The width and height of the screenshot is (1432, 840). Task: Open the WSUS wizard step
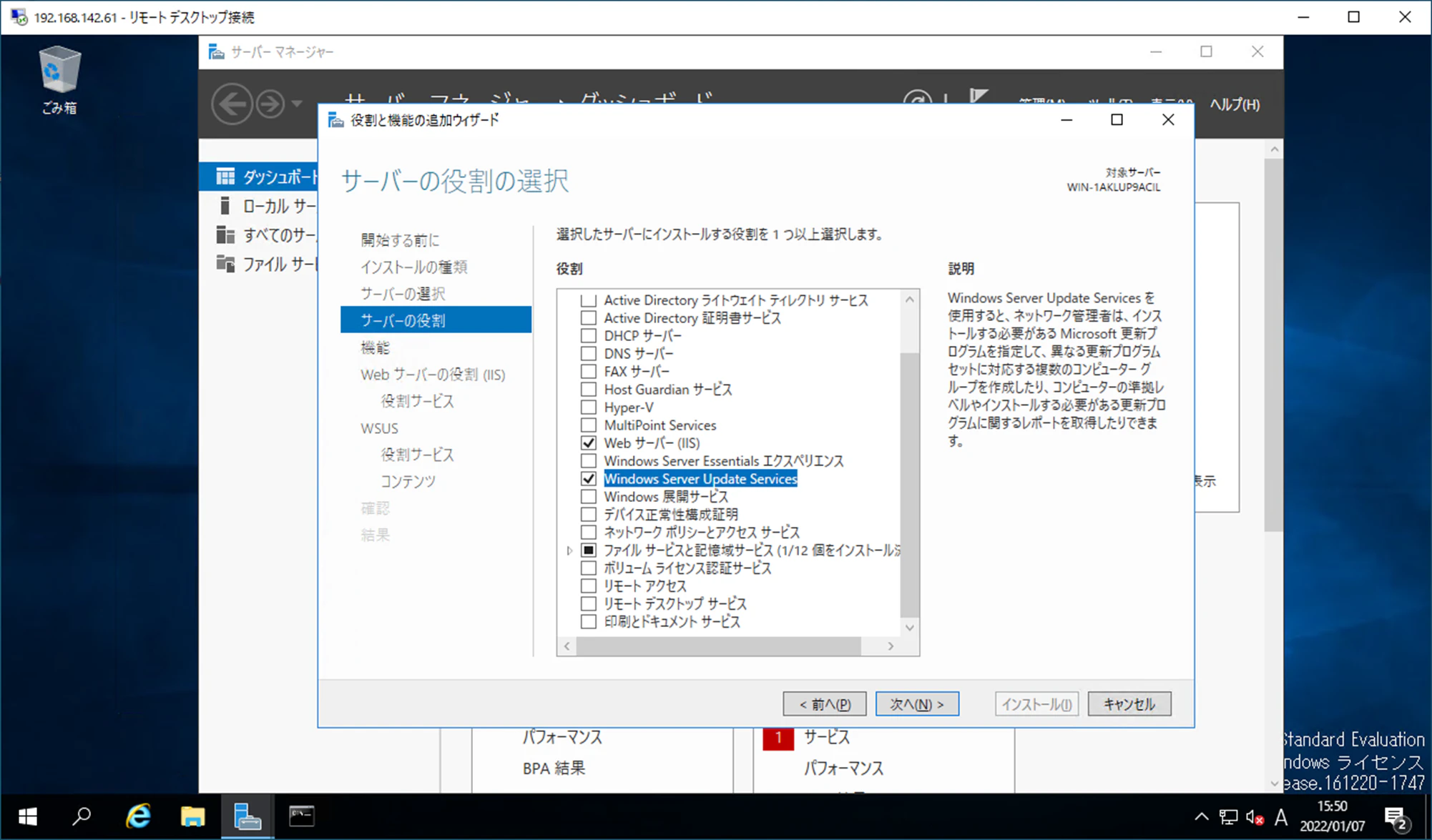[379, 428]
